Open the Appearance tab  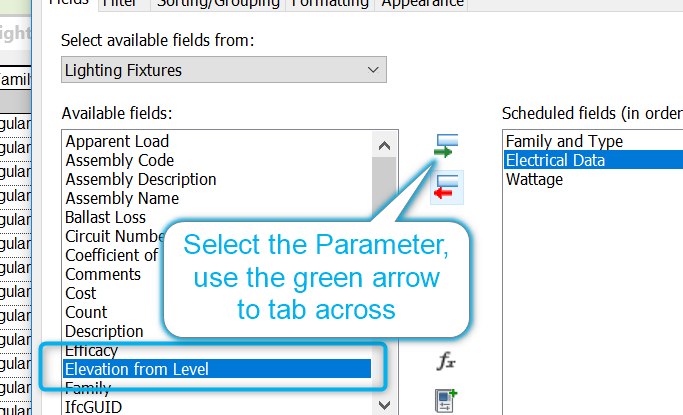(x=422, y=3)
